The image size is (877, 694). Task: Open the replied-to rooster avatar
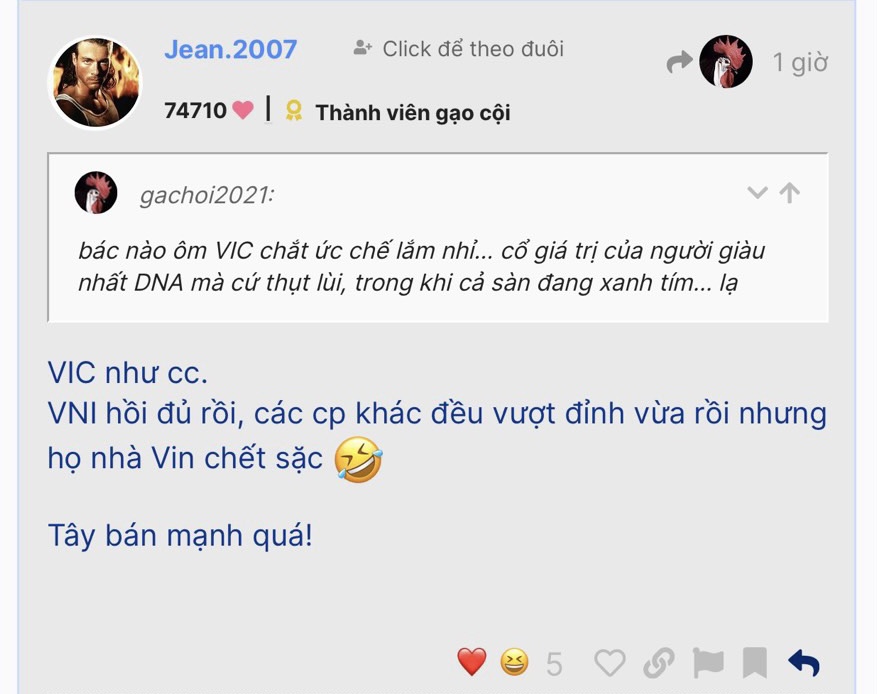[x=725, y=62]
